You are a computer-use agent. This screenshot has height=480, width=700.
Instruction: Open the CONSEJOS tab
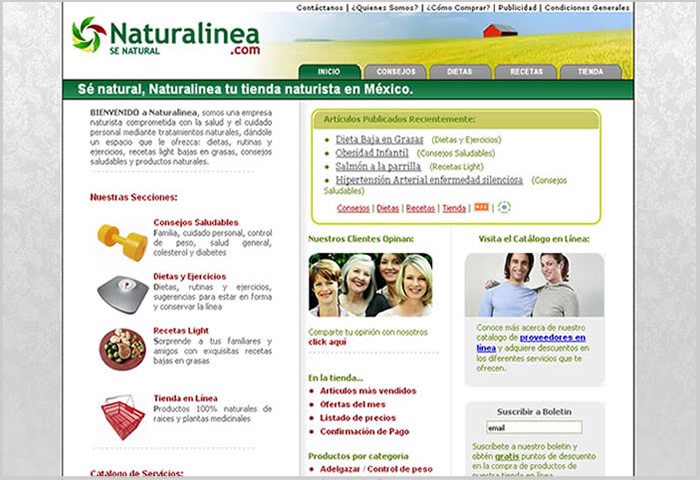[396, 72]
